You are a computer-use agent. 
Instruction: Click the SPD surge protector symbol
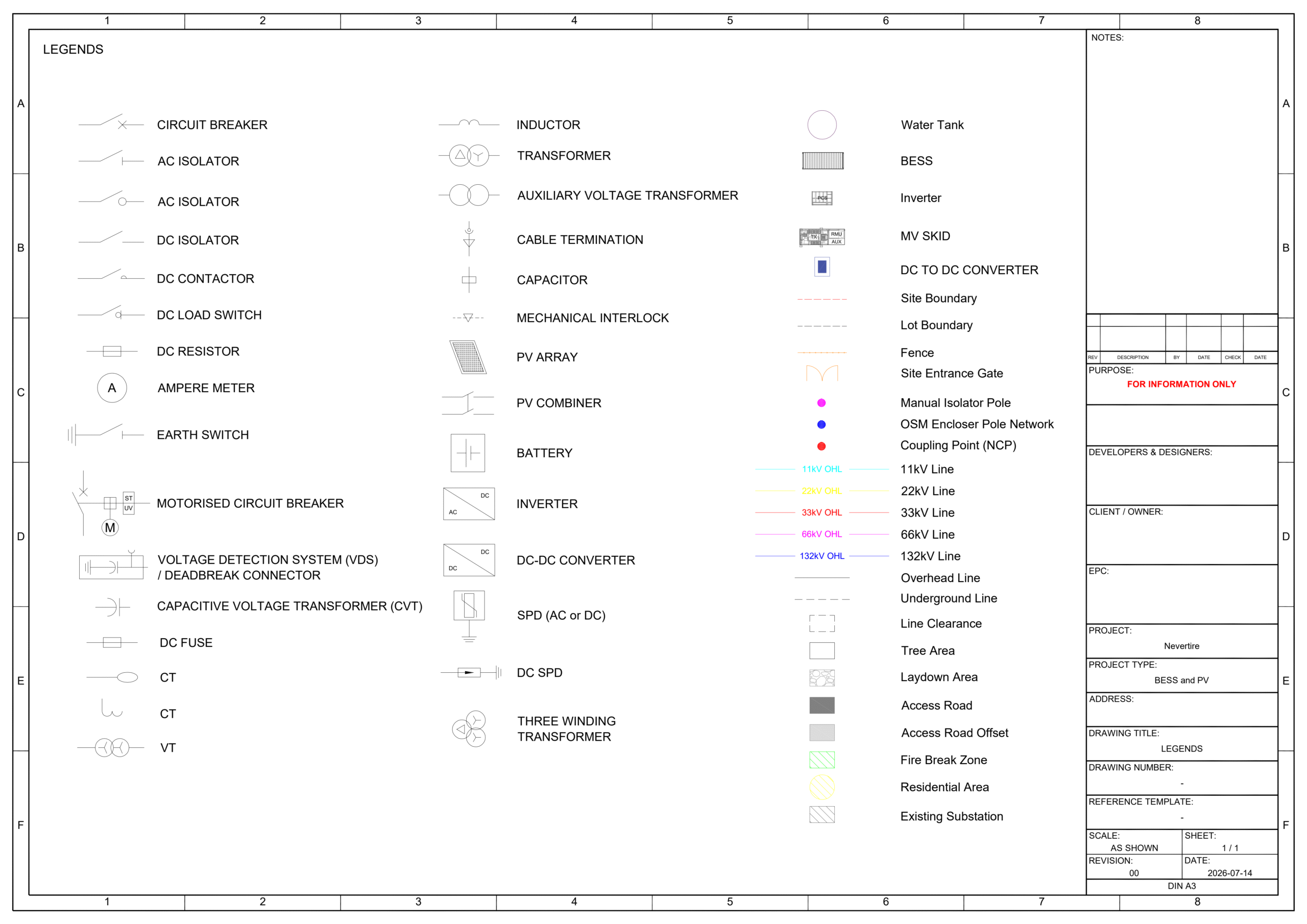click(469, 617)
